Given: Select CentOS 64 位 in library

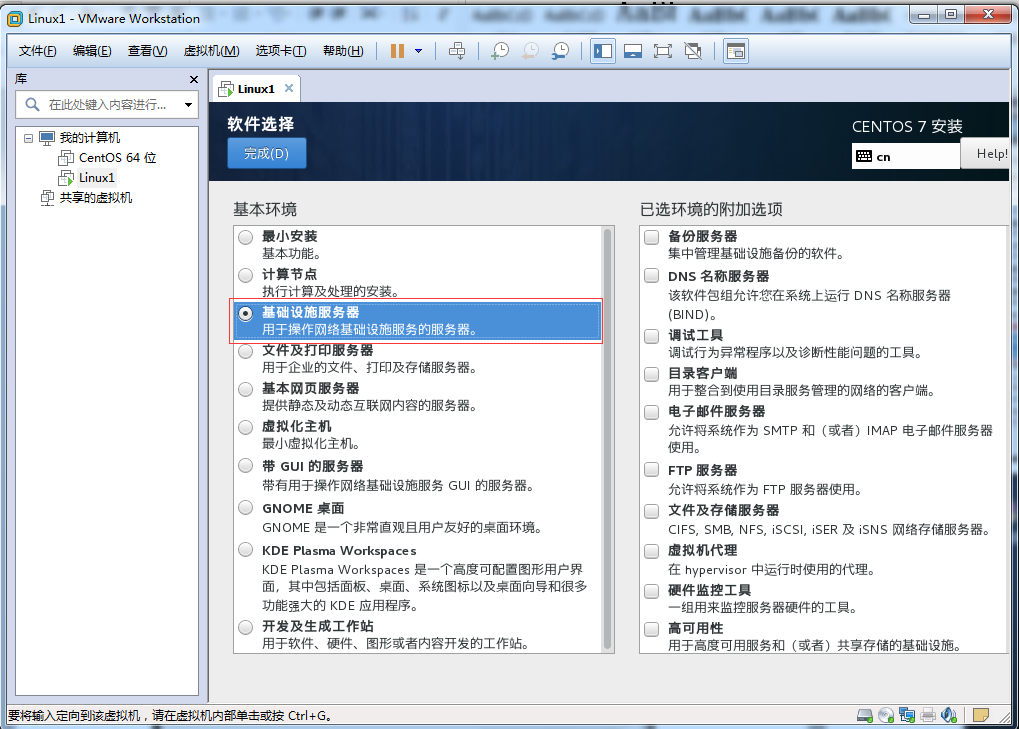Looking at the screenshot, I should coord(117,158).
